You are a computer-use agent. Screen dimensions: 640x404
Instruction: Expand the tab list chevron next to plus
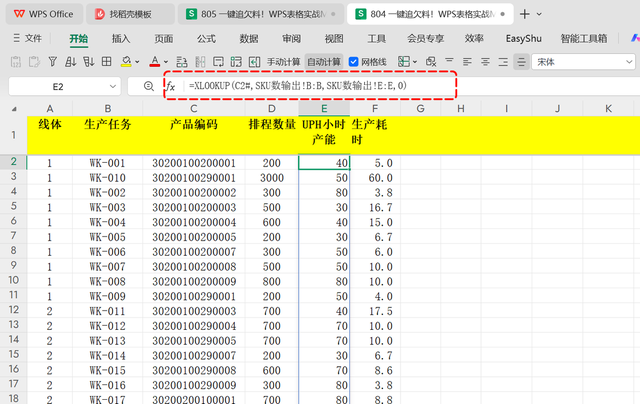[539, 14]
